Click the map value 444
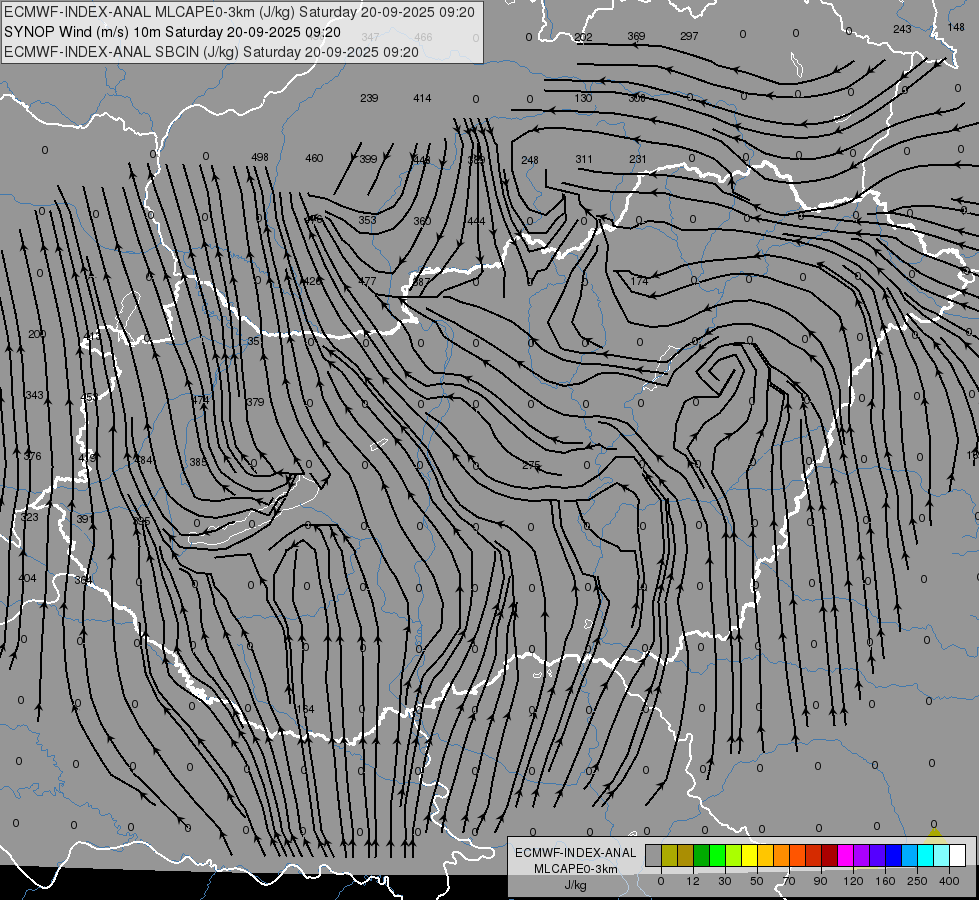 (x=476, y=221)
